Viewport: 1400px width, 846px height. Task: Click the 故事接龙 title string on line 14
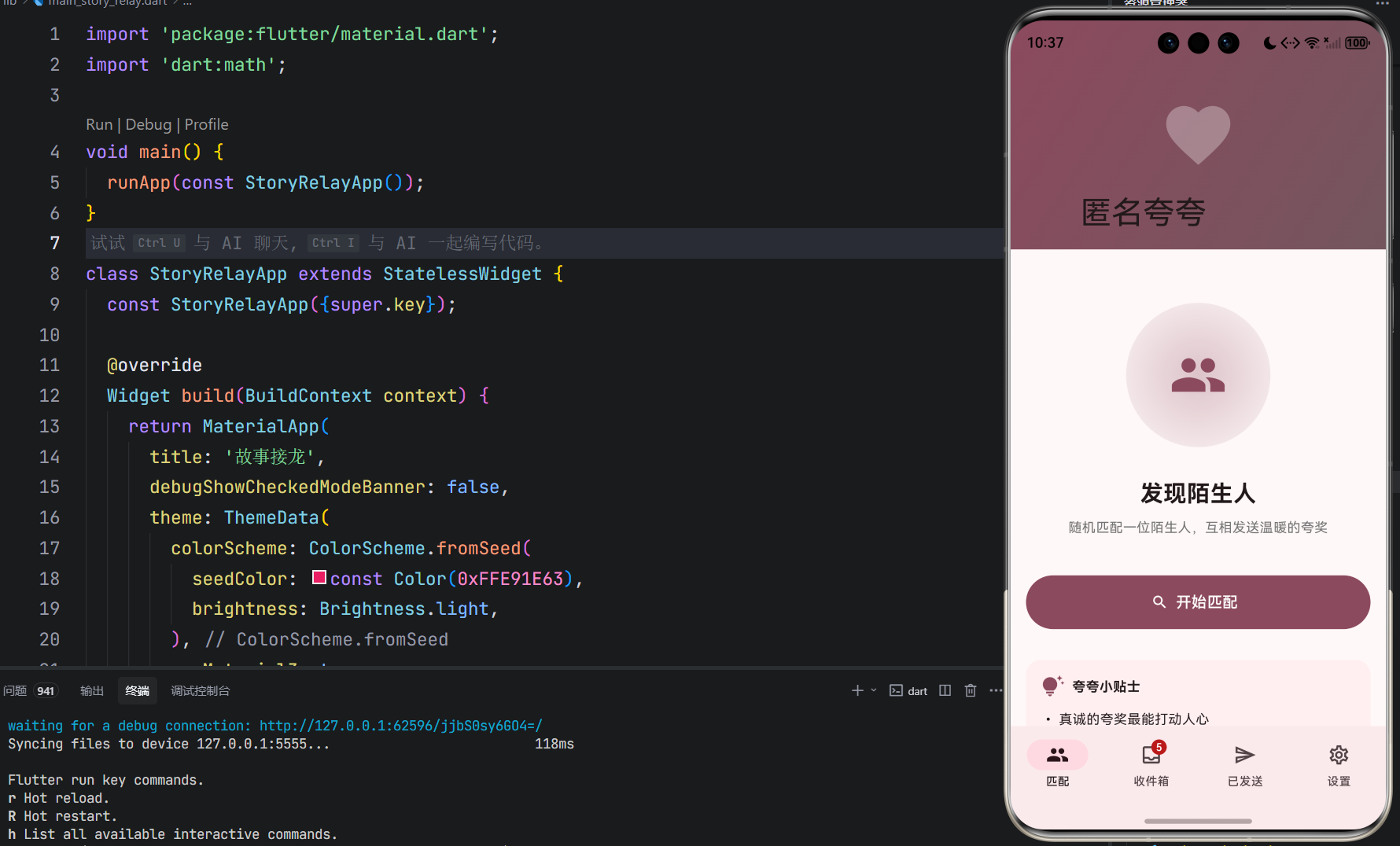[x=271, y=457]
